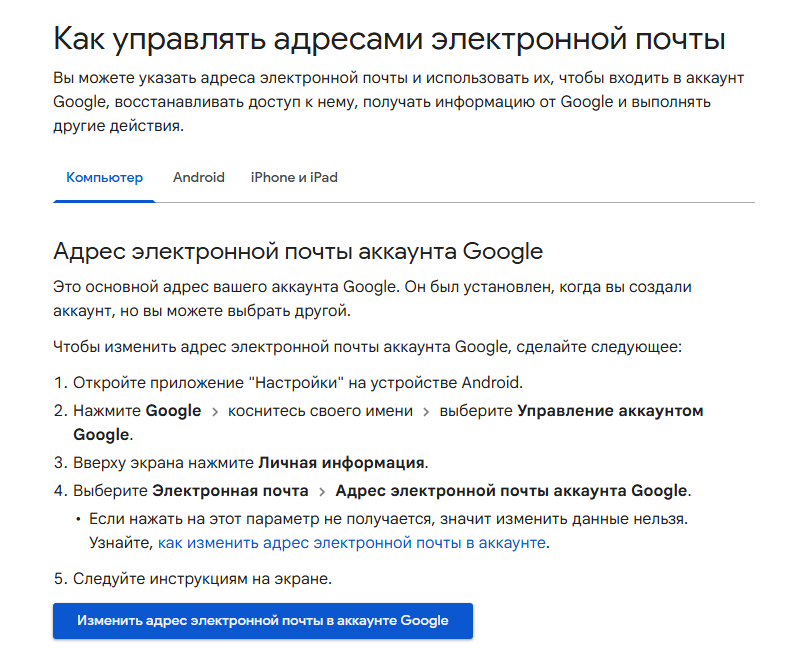Click the chevron arrow right after bold Google
This screenshot has height=670, width=808.
[214, 411]
